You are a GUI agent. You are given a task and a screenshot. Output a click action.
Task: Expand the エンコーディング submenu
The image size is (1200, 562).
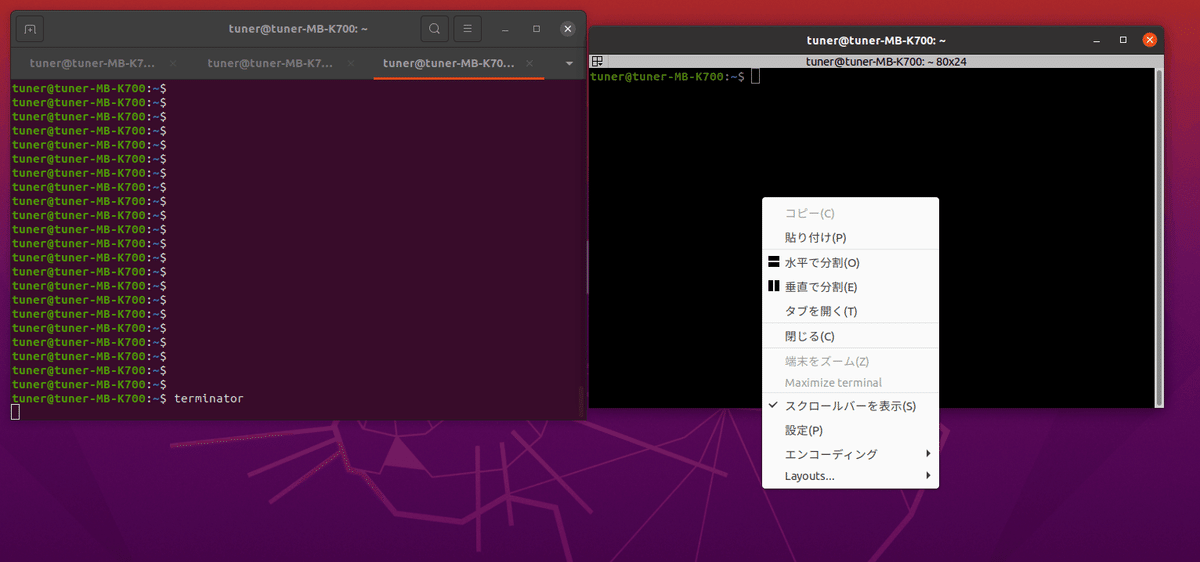(x=850, y=455)
